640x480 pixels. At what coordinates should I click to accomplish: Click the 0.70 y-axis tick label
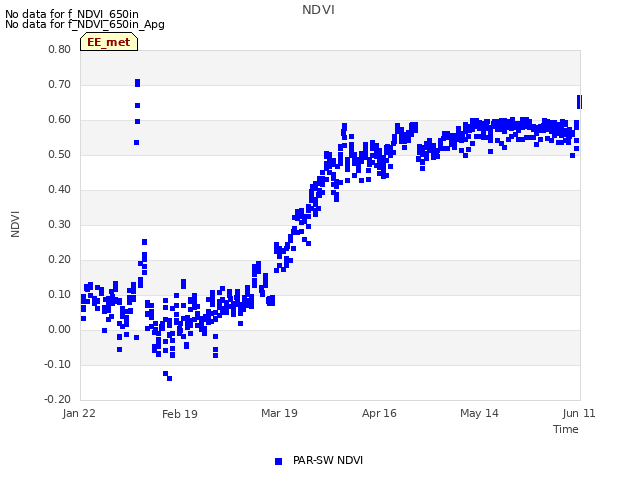pyautogui.click(x=60, y=84)
